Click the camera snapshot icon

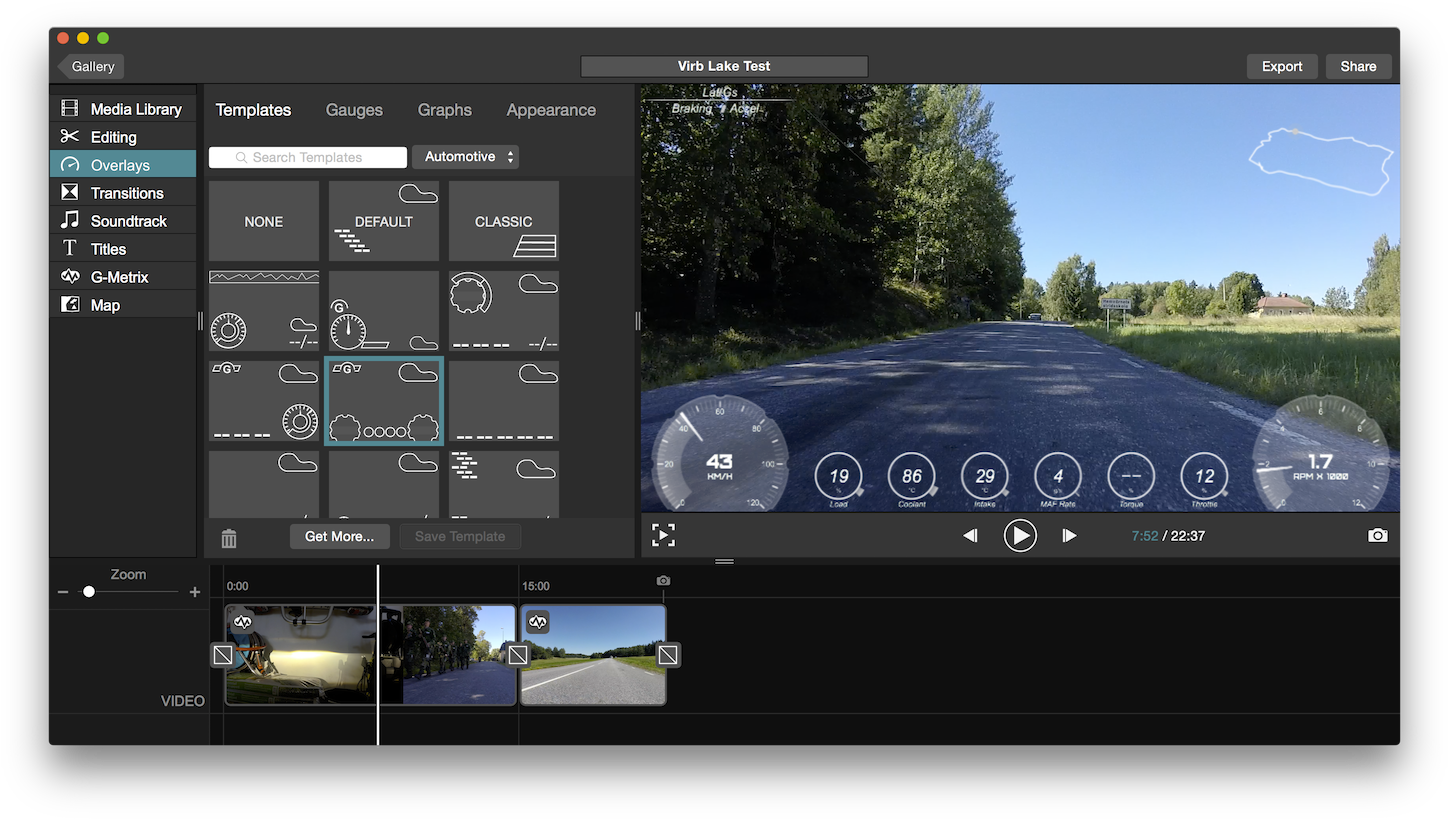[x=1377, y=536]
